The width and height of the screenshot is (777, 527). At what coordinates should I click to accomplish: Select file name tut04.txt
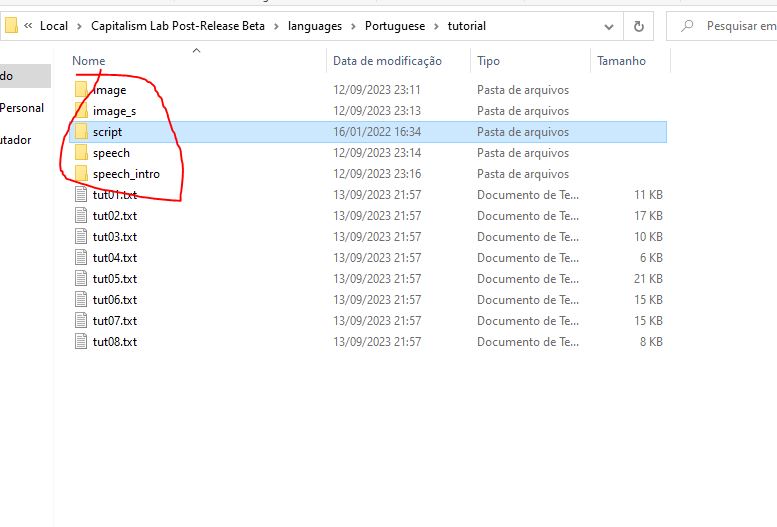point(115,257)
